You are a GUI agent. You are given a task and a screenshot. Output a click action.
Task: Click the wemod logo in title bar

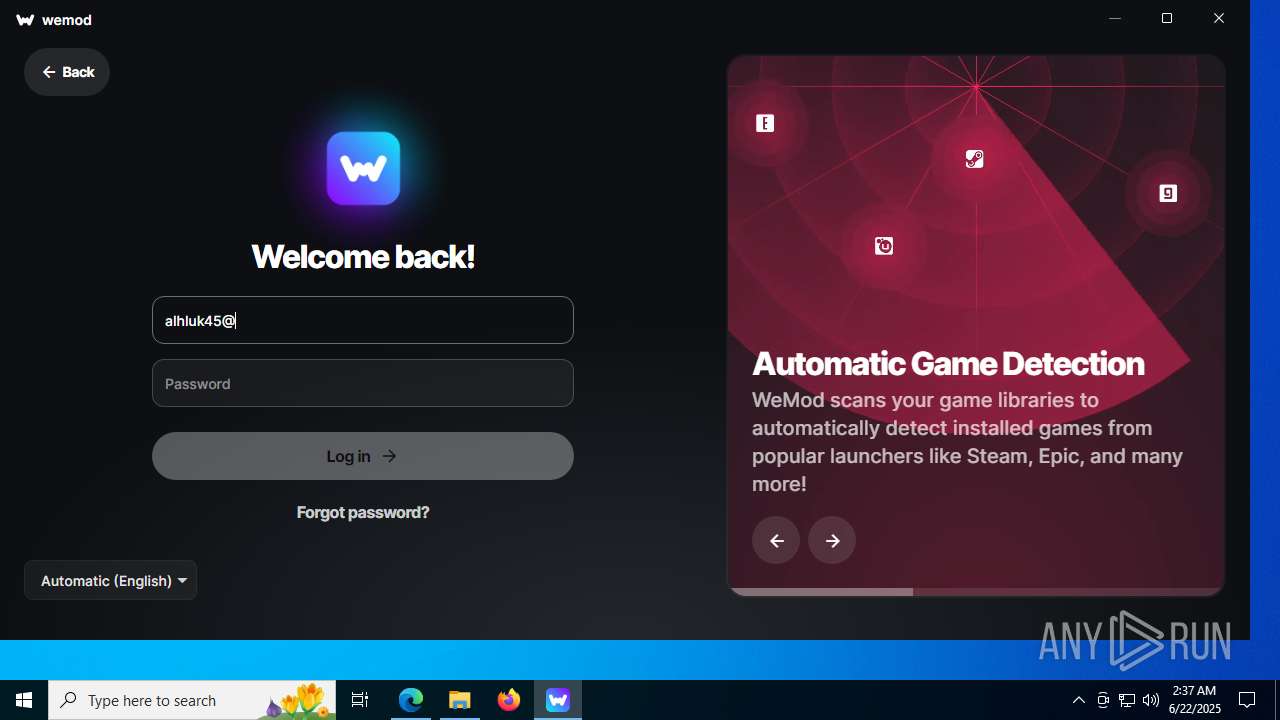(54, 20)
